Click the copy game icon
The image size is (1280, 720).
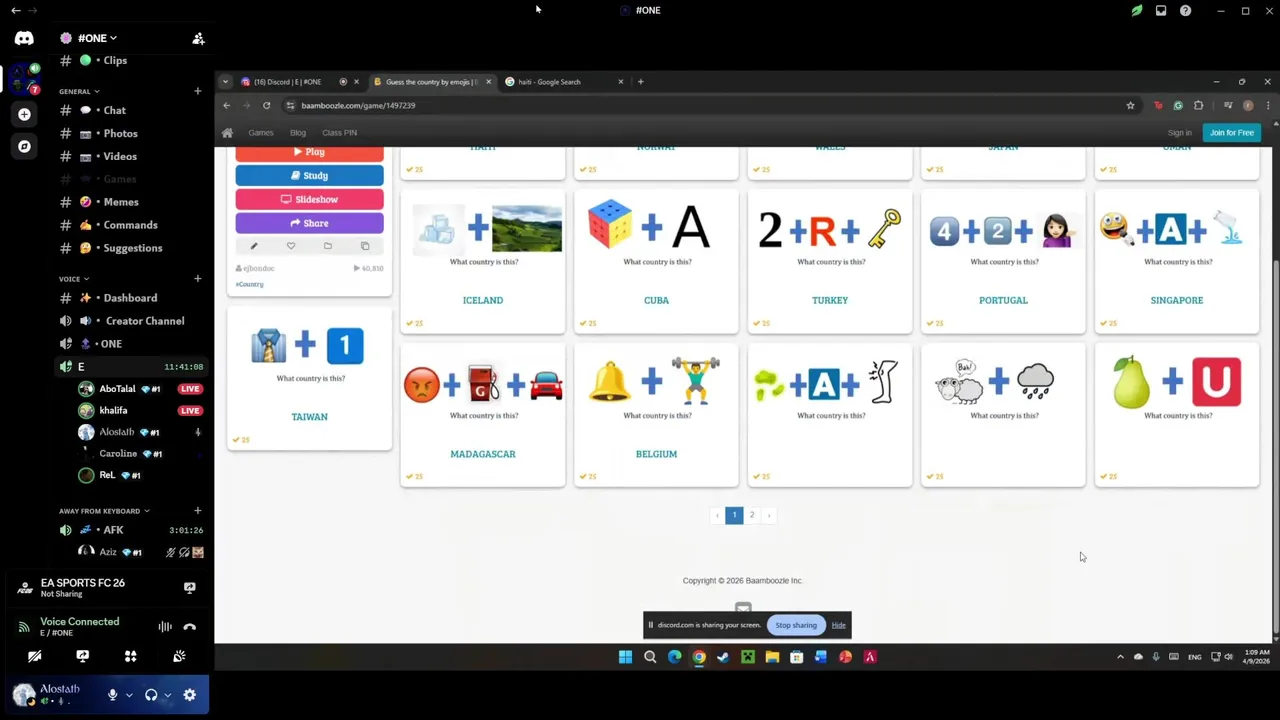point(365,246)
